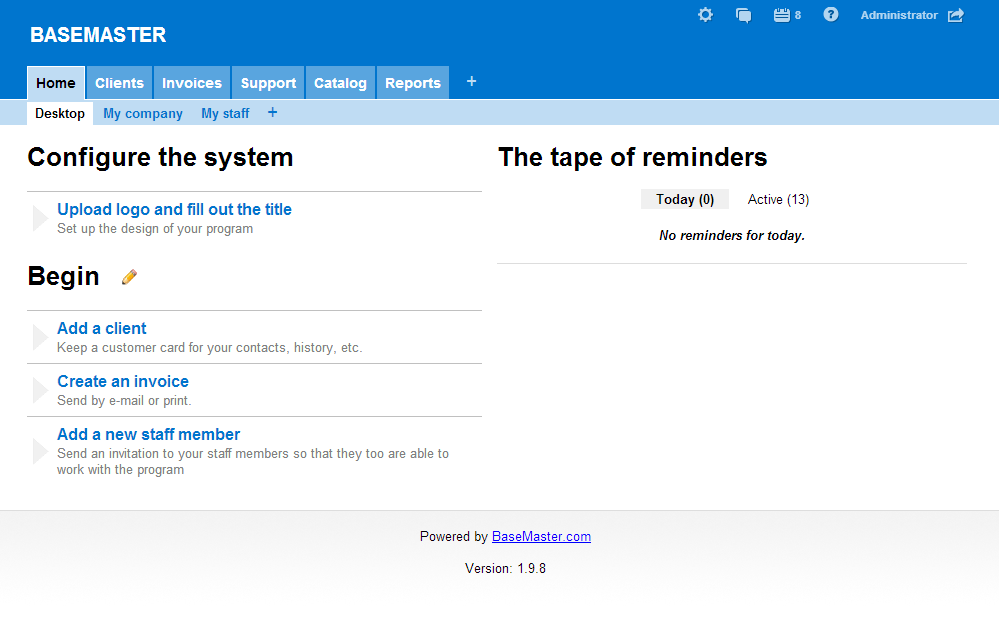Screen dimensions: 999x633
Task: Open the Catalog tab
Action: coord(340,83)
